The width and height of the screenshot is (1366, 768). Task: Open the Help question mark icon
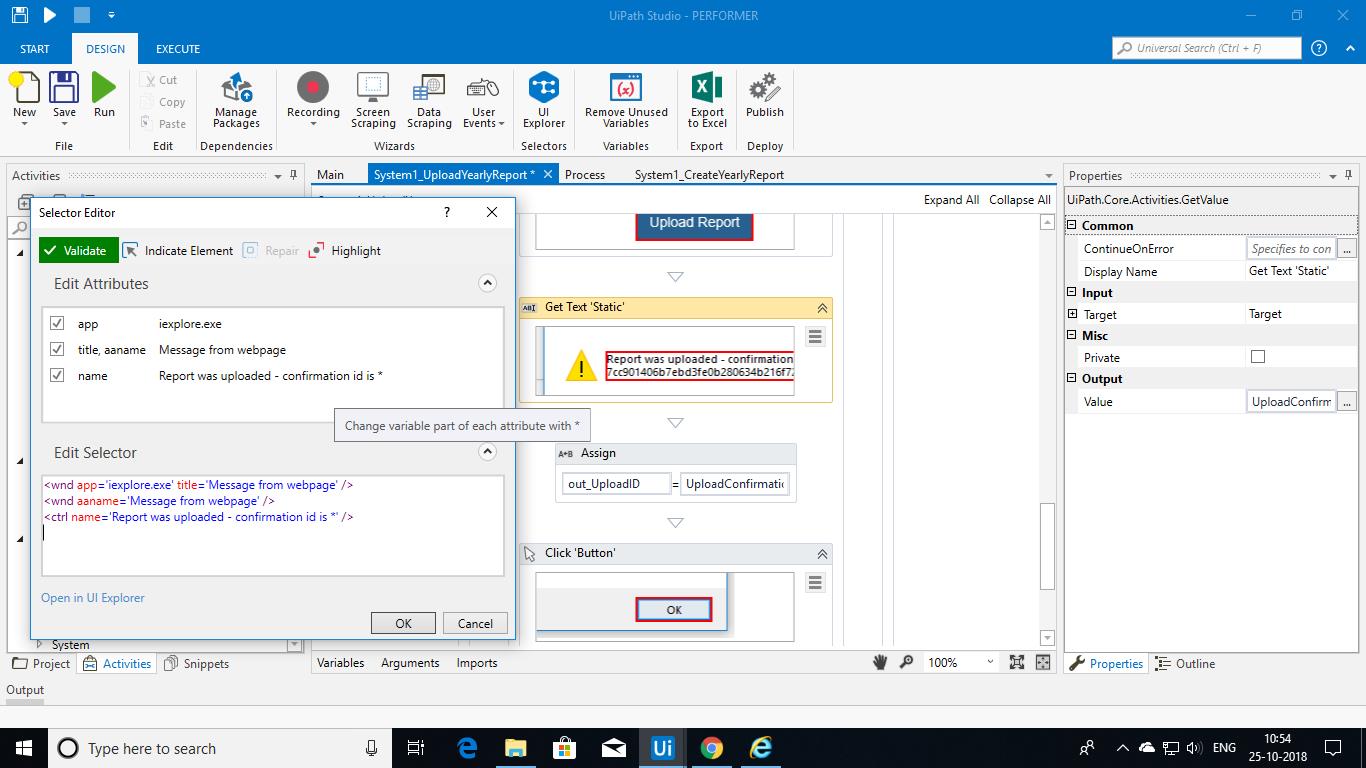point(1319,48)
